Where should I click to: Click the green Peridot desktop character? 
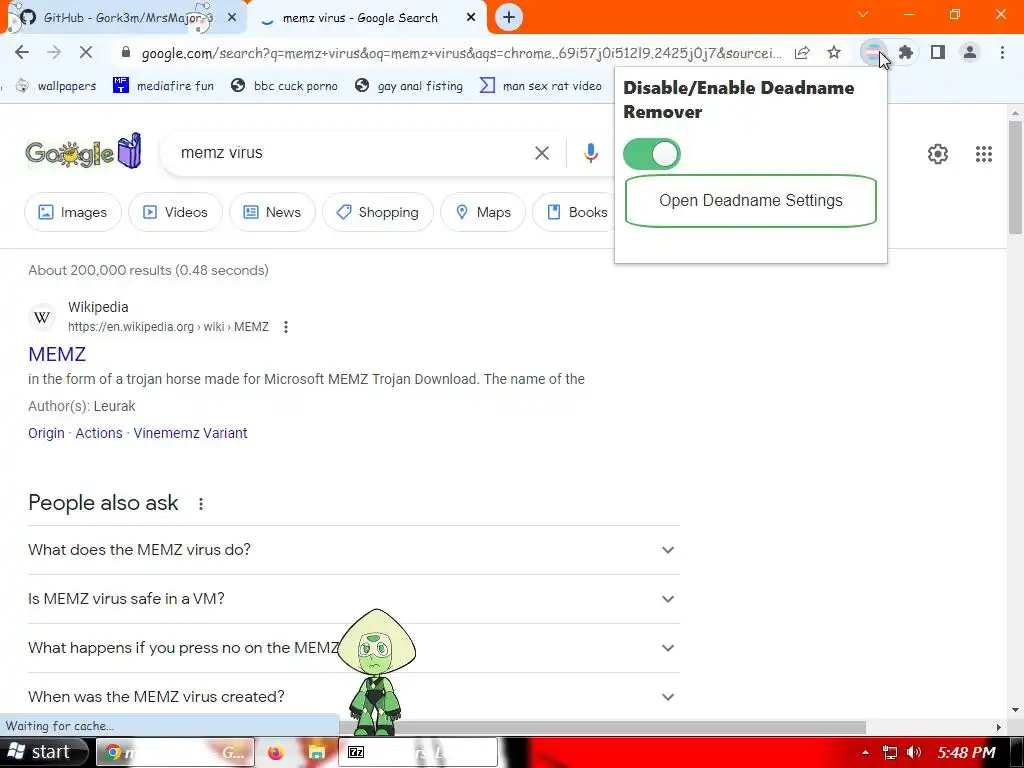point(376,673)
